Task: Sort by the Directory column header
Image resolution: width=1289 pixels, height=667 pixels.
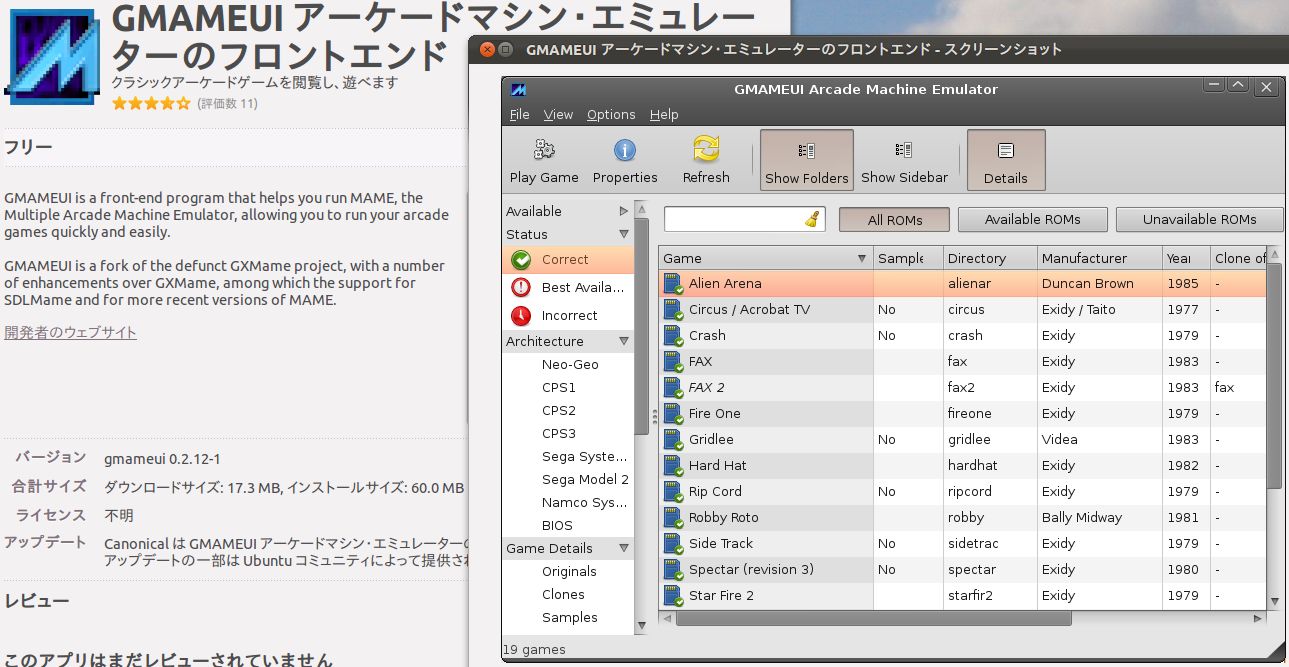Action: tap(990, 258)
